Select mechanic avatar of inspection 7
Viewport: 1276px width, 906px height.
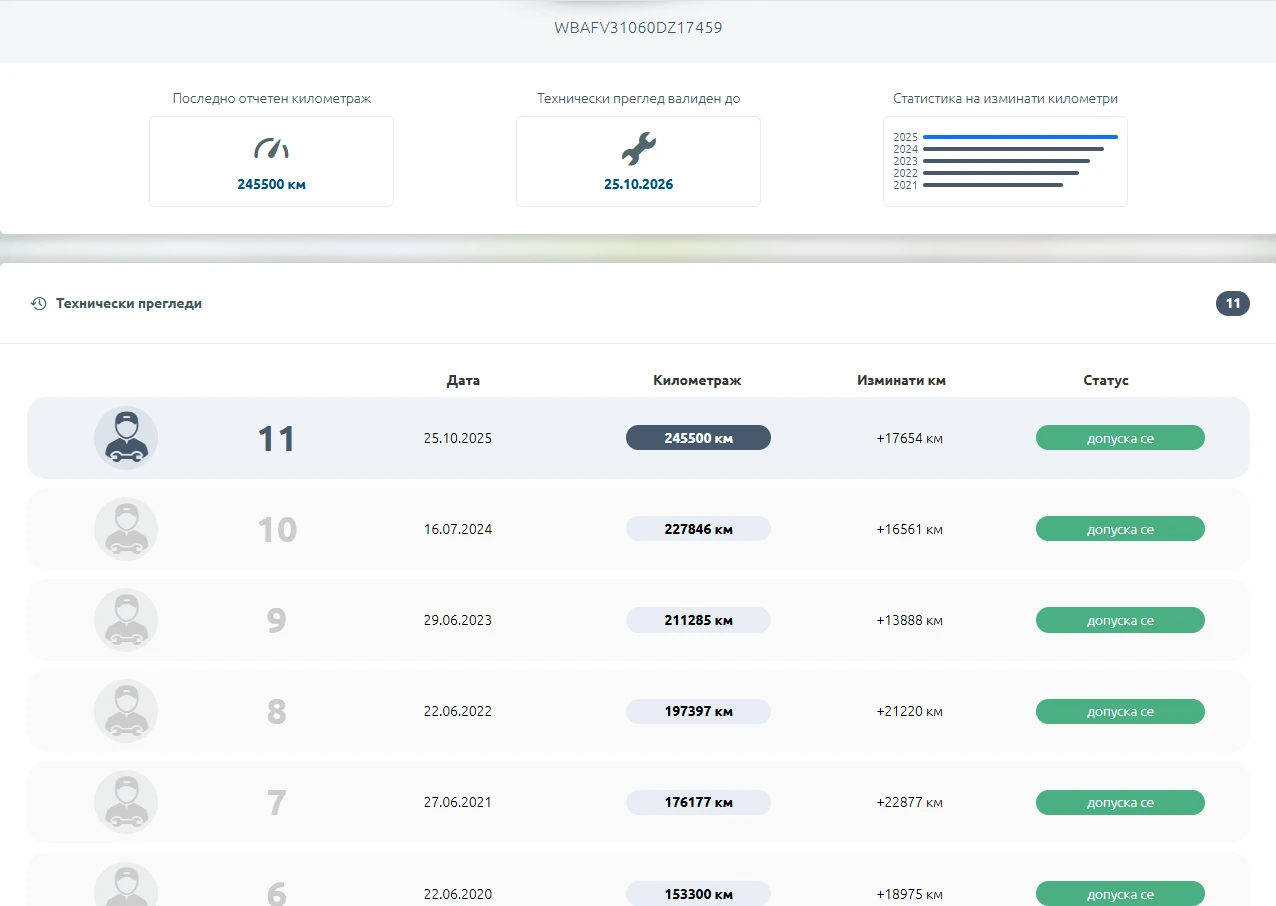126,802
